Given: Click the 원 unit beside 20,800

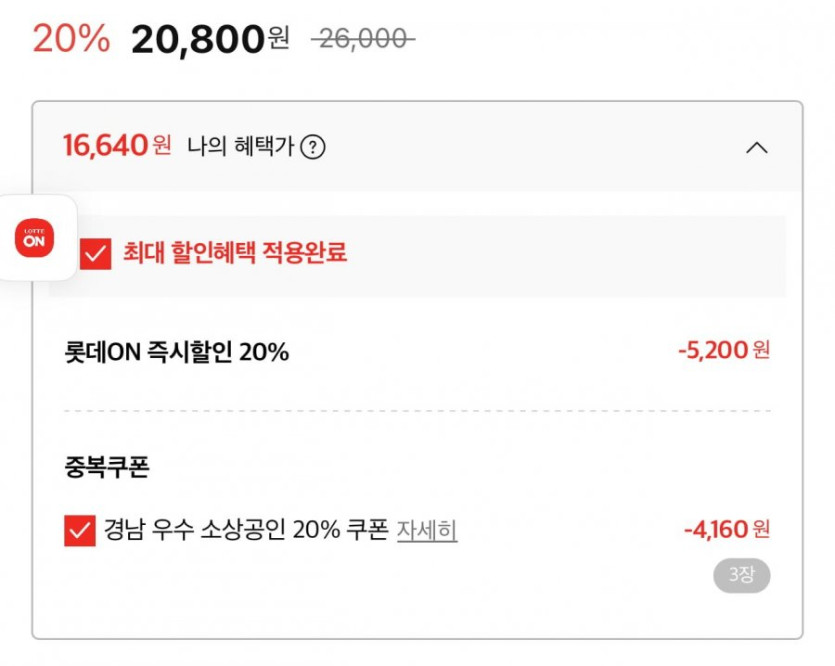Looking at the screenshot, I should (x=278, y=39).
